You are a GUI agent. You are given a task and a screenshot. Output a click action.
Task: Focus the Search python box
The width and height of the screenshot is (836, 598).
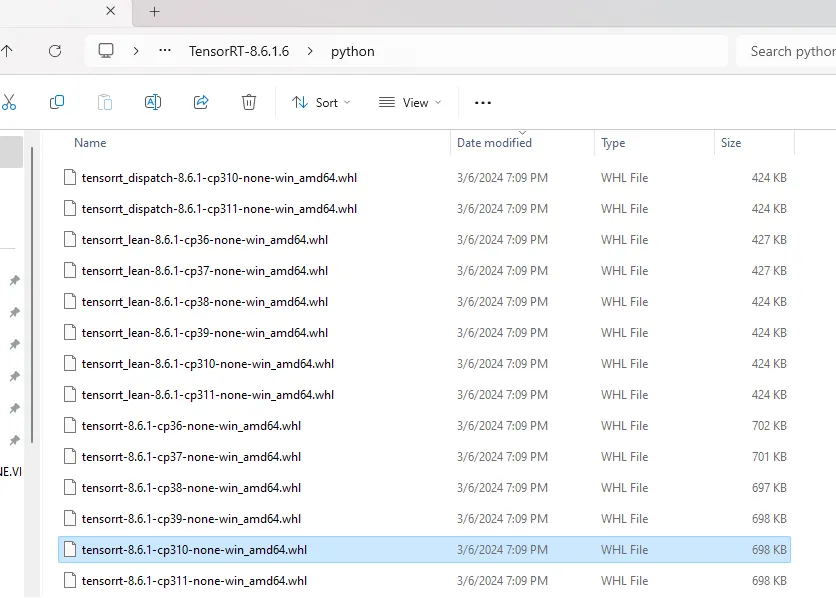786,51
